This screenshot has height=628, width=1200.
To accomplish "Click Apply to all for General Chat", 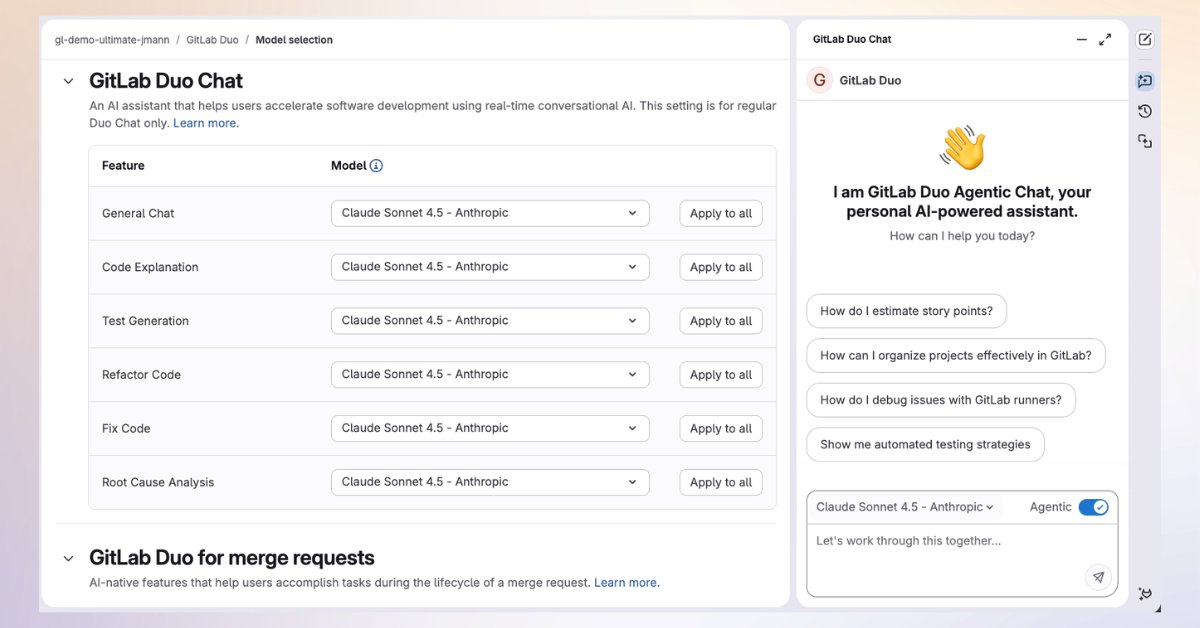I will (x=721, y=213).
